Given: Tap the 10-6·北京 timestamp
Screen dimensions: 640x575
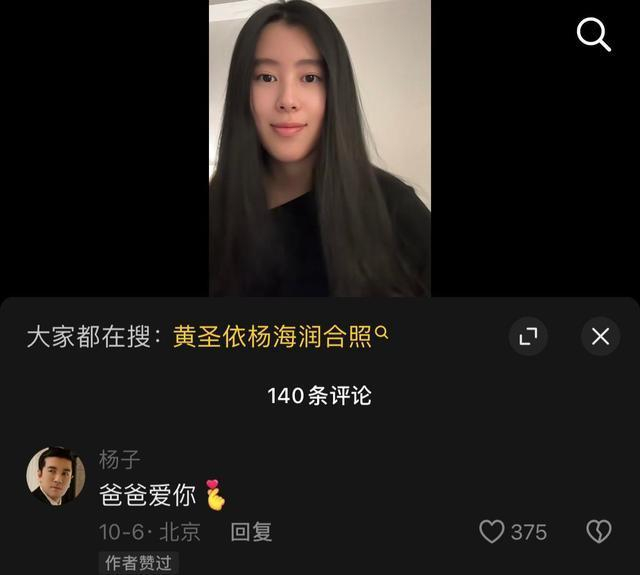Looking at the screenshot, I should click(x=149, y=532).
